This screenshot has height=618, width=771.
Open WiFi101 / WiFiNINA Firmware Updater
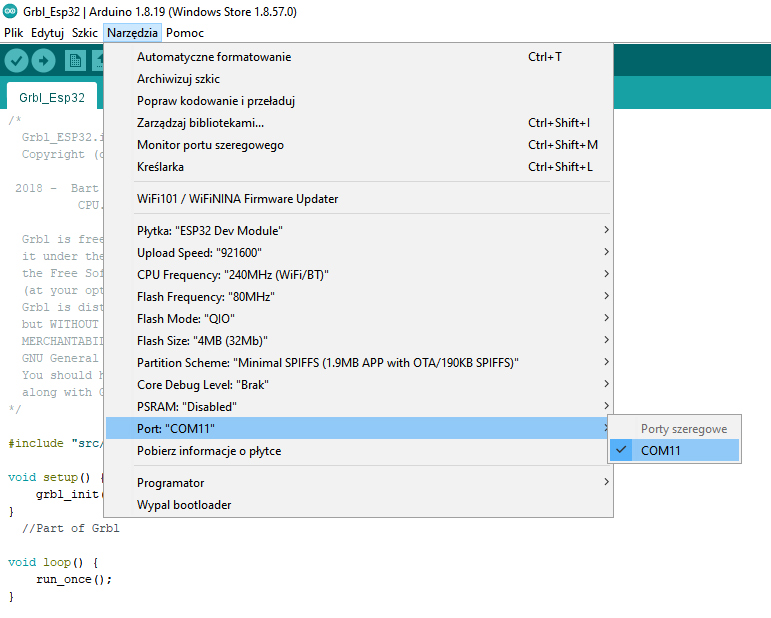pyautogui.click(x=359, y=199)
